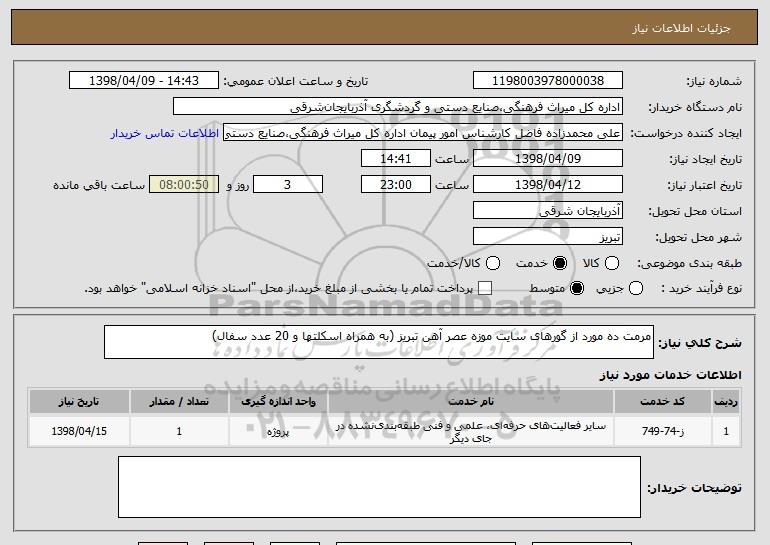The height and width of the screenshot is (545, 770).
Task: Click the ردیف column header
Action: (x=726, y=402)
